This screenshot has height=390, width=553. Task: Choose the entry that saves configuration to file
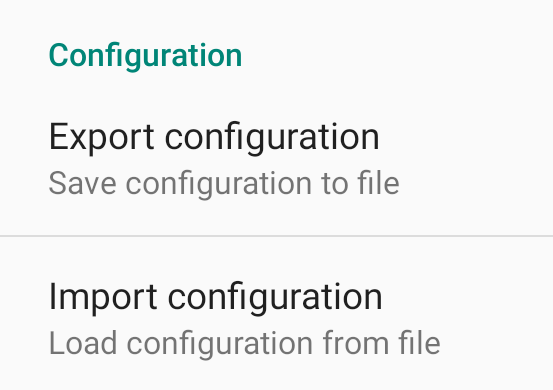276,159
